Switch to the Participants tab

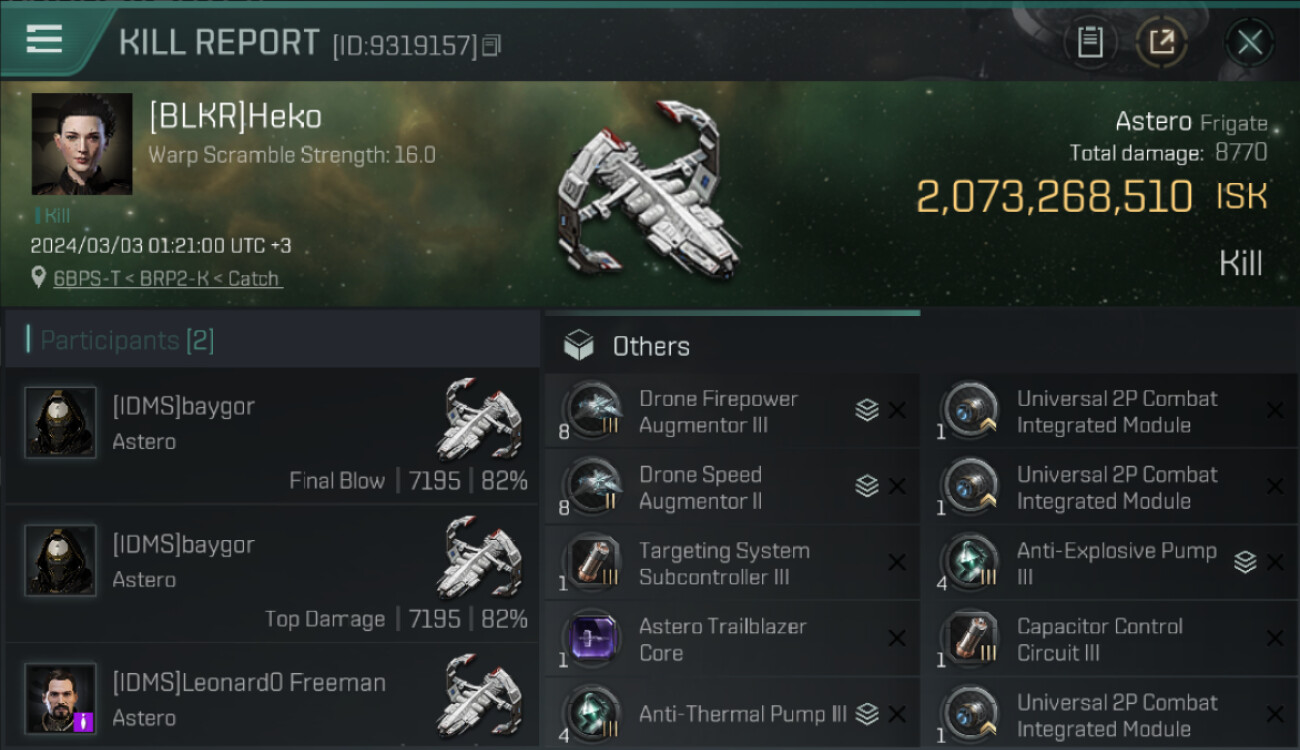[x=126, y=340]
